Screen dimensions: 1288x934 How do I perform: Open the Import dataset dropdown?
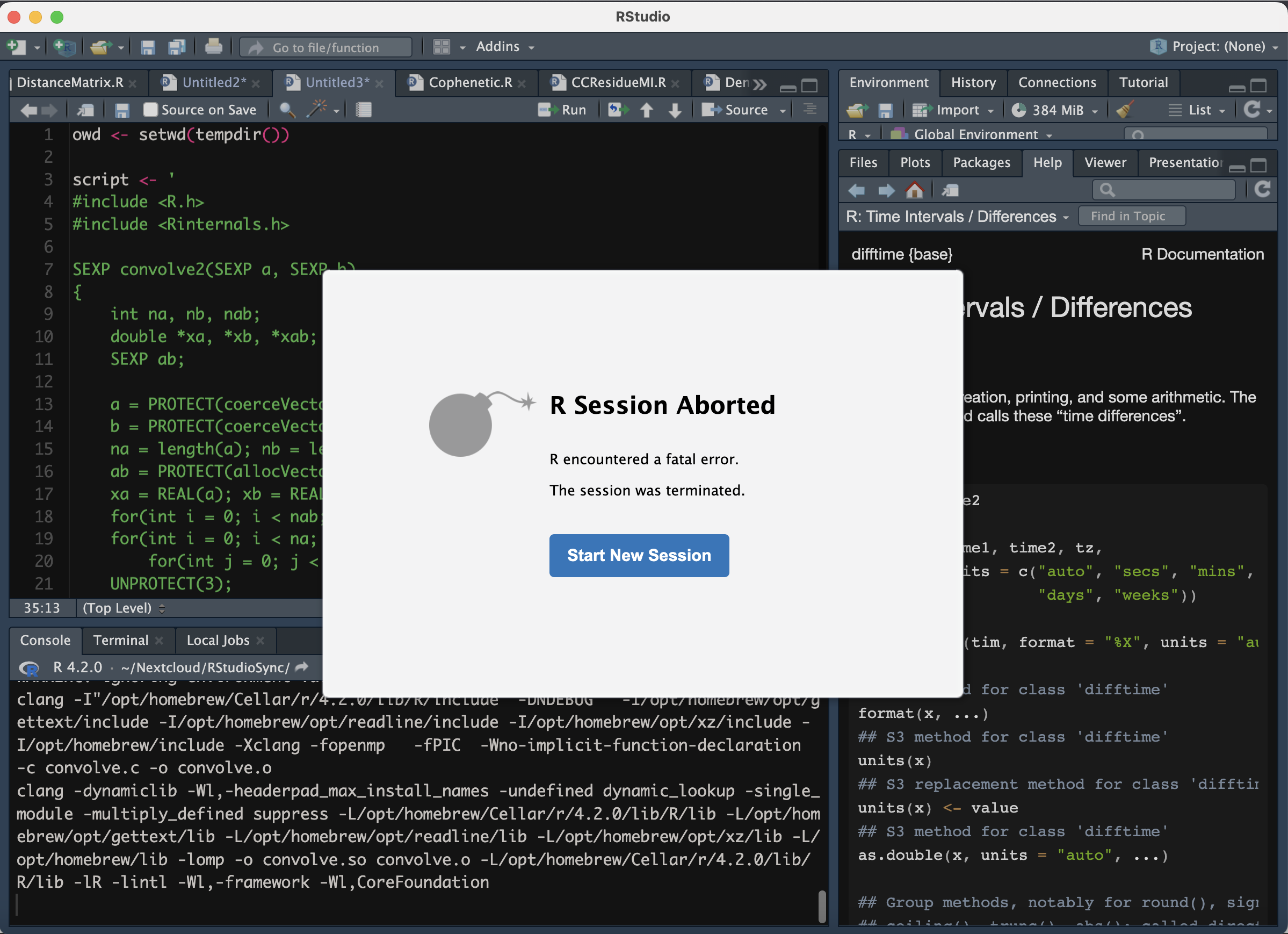954,110
